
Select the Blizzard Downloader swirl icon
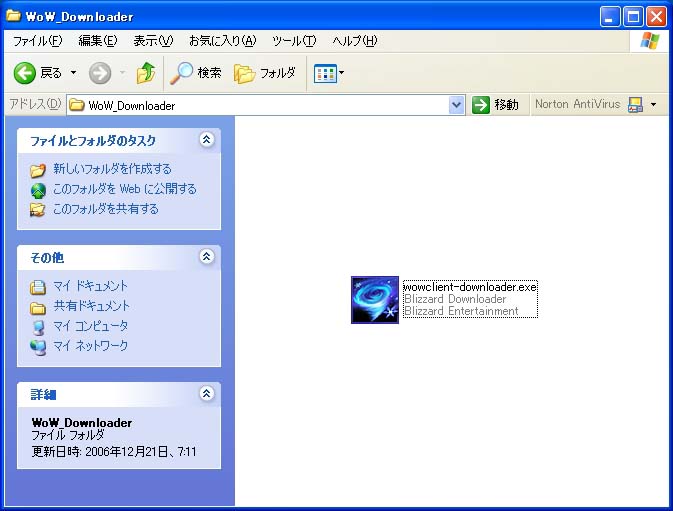pyautogui.click(x=375, y=299)
